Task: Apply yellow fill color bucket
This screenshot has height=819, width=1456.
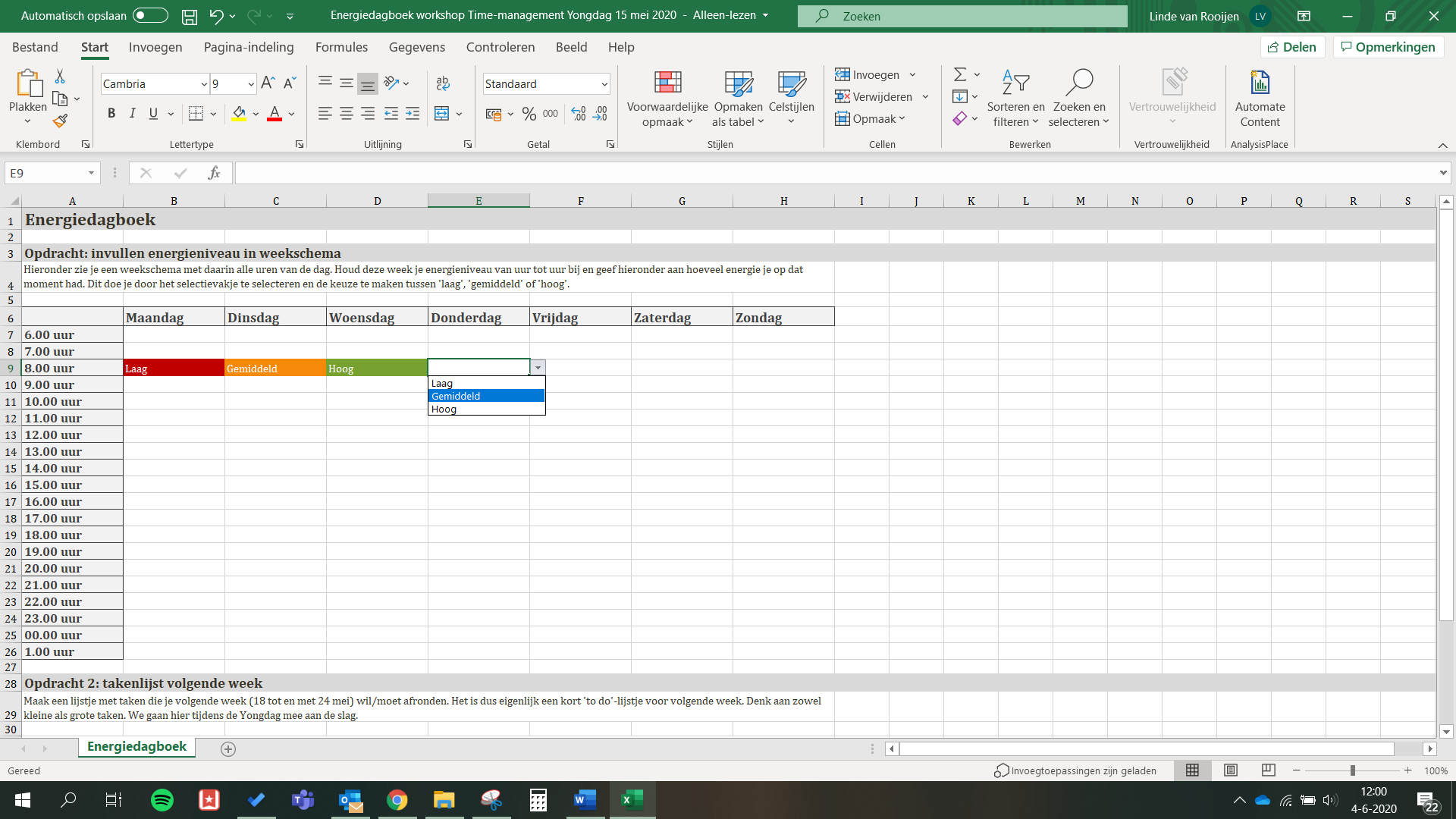Action: 239,114
